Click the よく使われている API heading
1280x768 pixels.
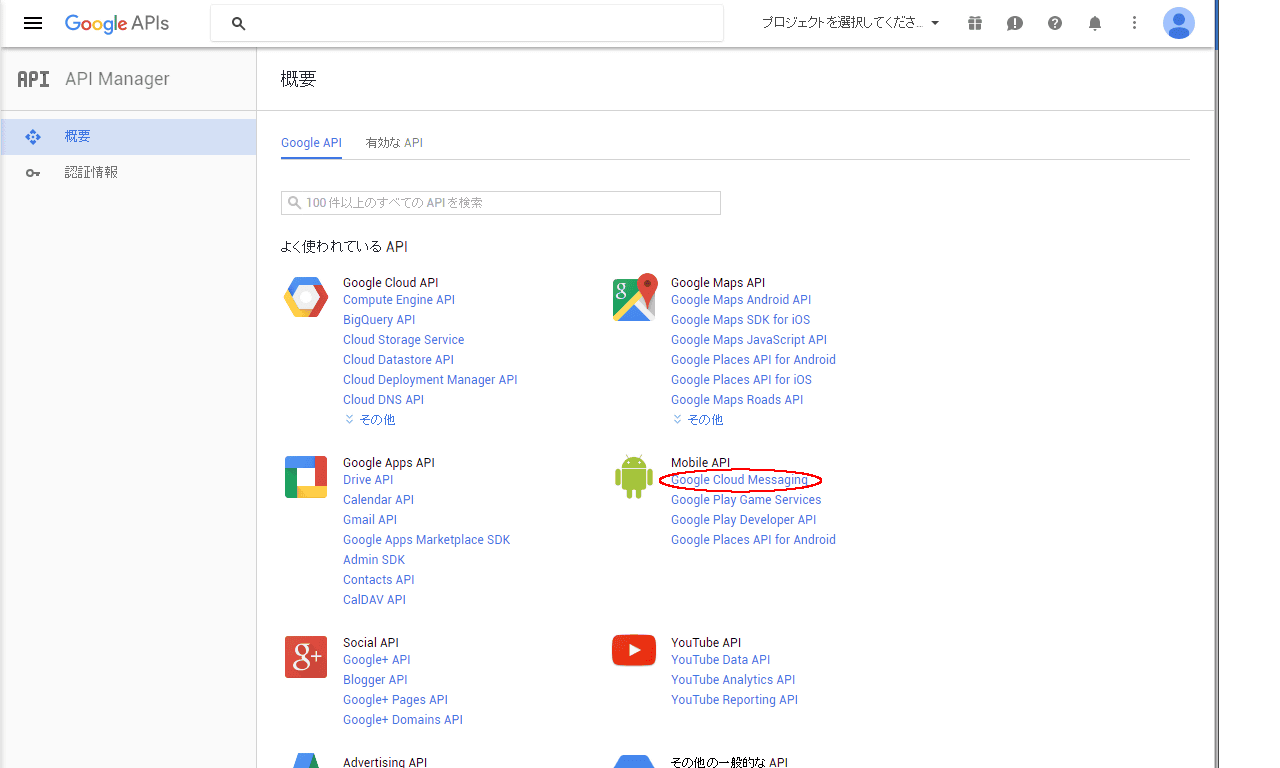[x=344, y=246]
